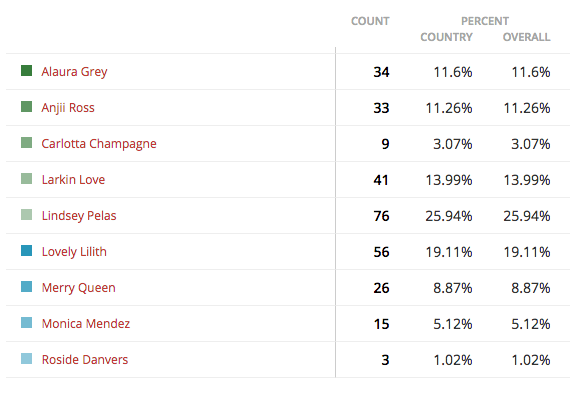570x395 pixels.
Task: Open the Anjii Ross link
Action: pos(68,108)
